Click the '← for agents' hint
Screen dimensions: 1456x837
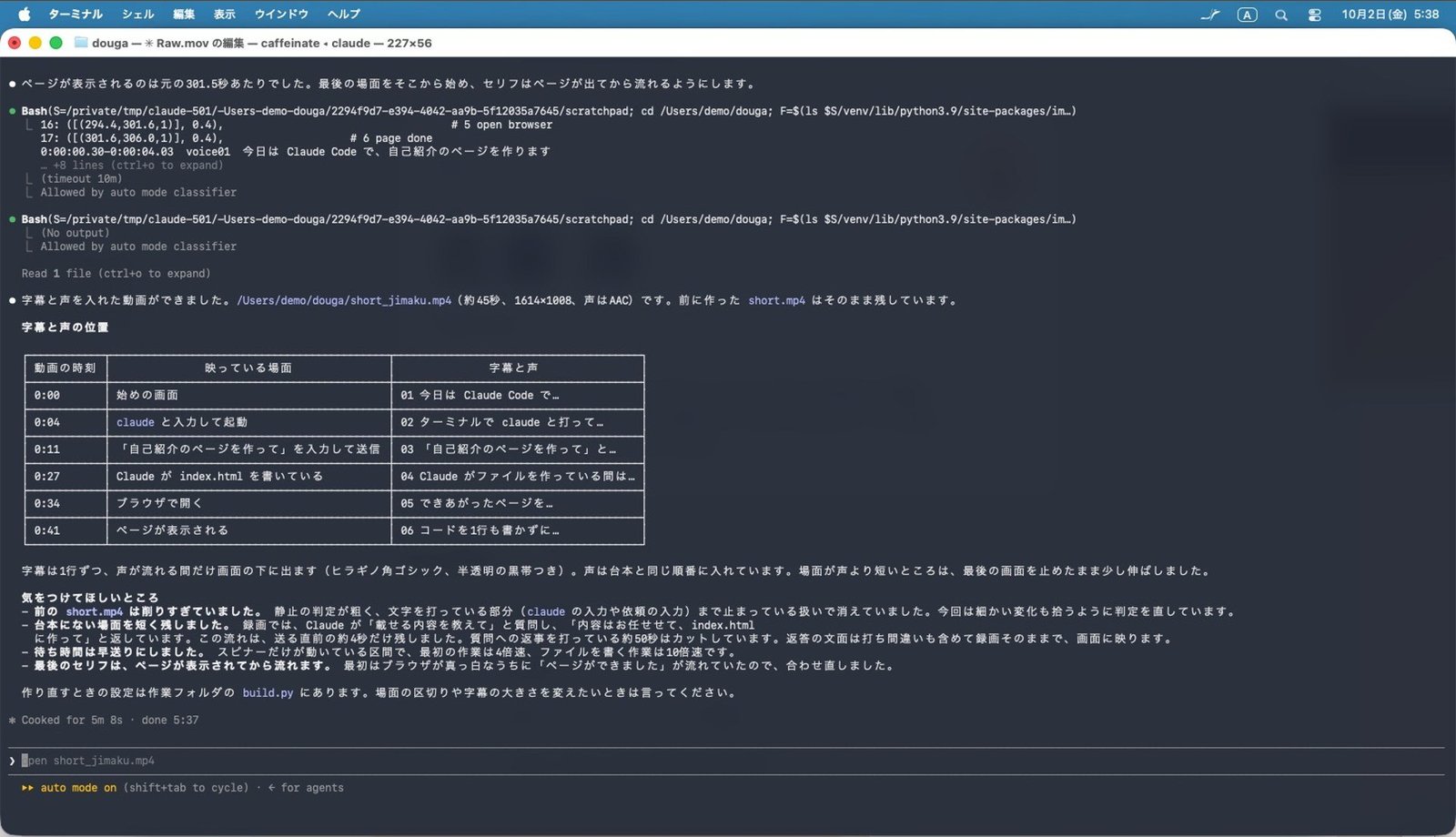[x=306, y=788]
